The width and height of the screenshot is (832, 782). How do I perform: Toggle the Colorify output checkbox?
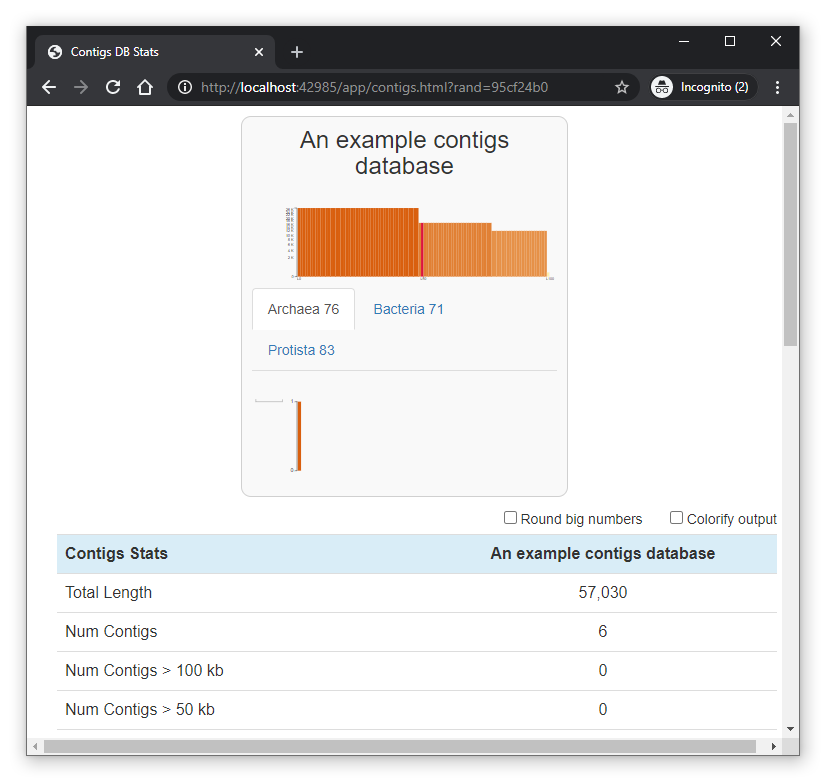[x=676, y=518]
